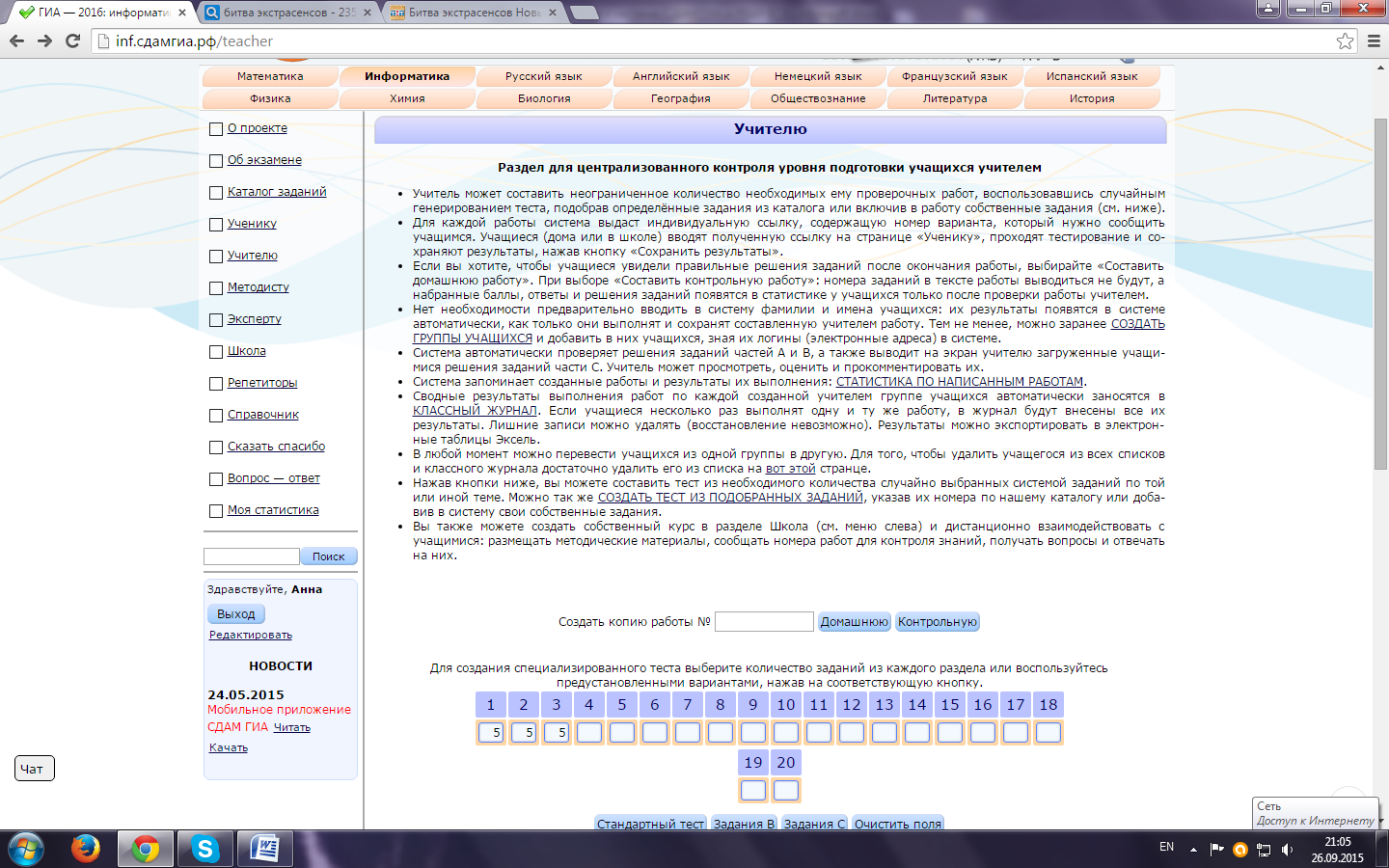Click the work copy number input field
Image resolution: width=1389 pixels, height=868 pixels.
(x=764, y=622)
